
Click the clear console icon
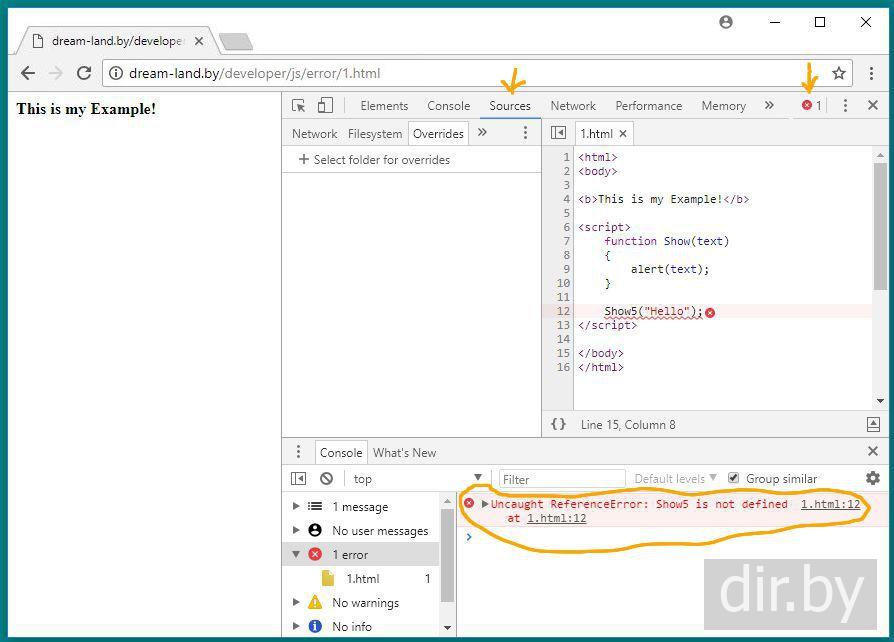coord(326,478)
